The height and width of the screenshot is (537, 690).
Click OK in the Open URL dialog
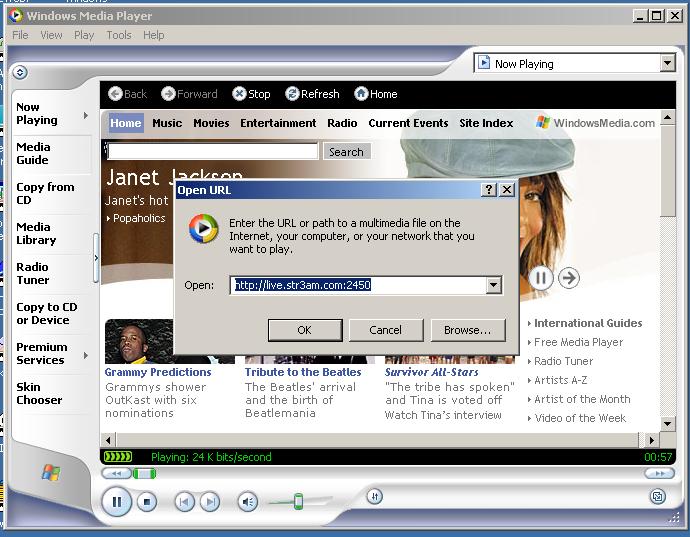305,330
